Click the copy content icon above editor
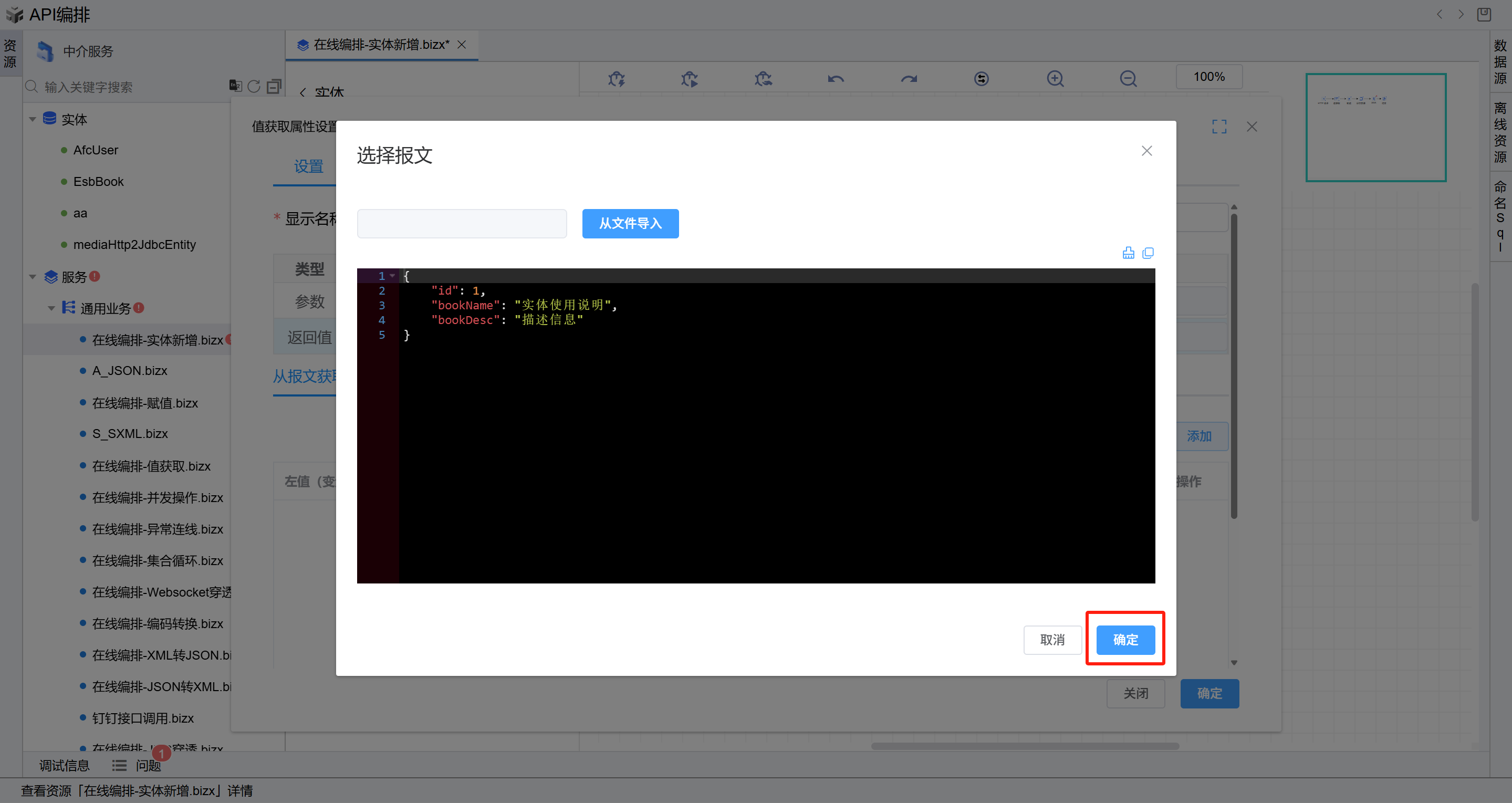Screen dimensions: 1512x803 pyautogui.click(x=1148, y=253)
